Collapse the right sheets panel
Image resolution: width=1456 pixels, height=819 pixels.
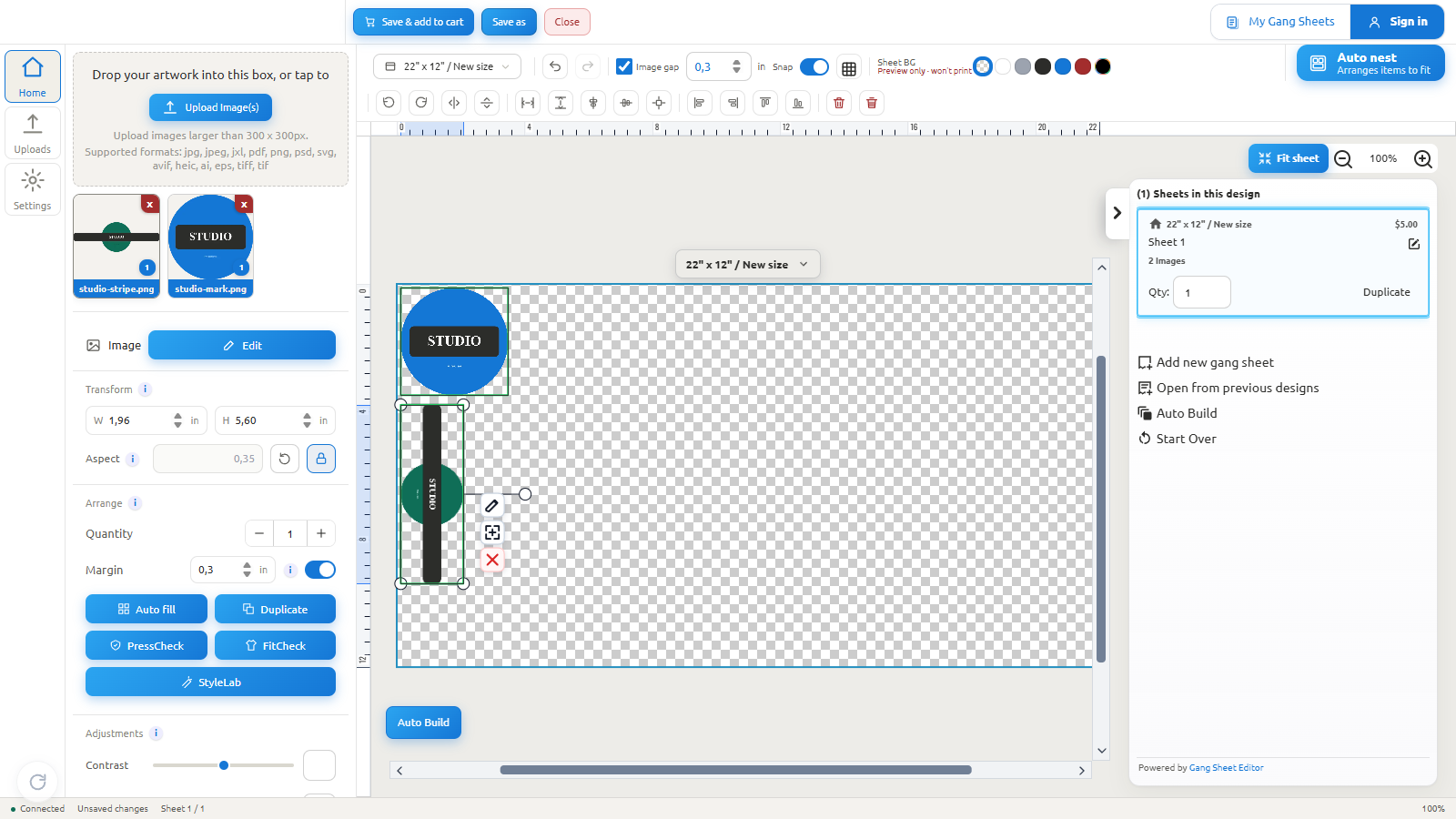pos(1117,213)
